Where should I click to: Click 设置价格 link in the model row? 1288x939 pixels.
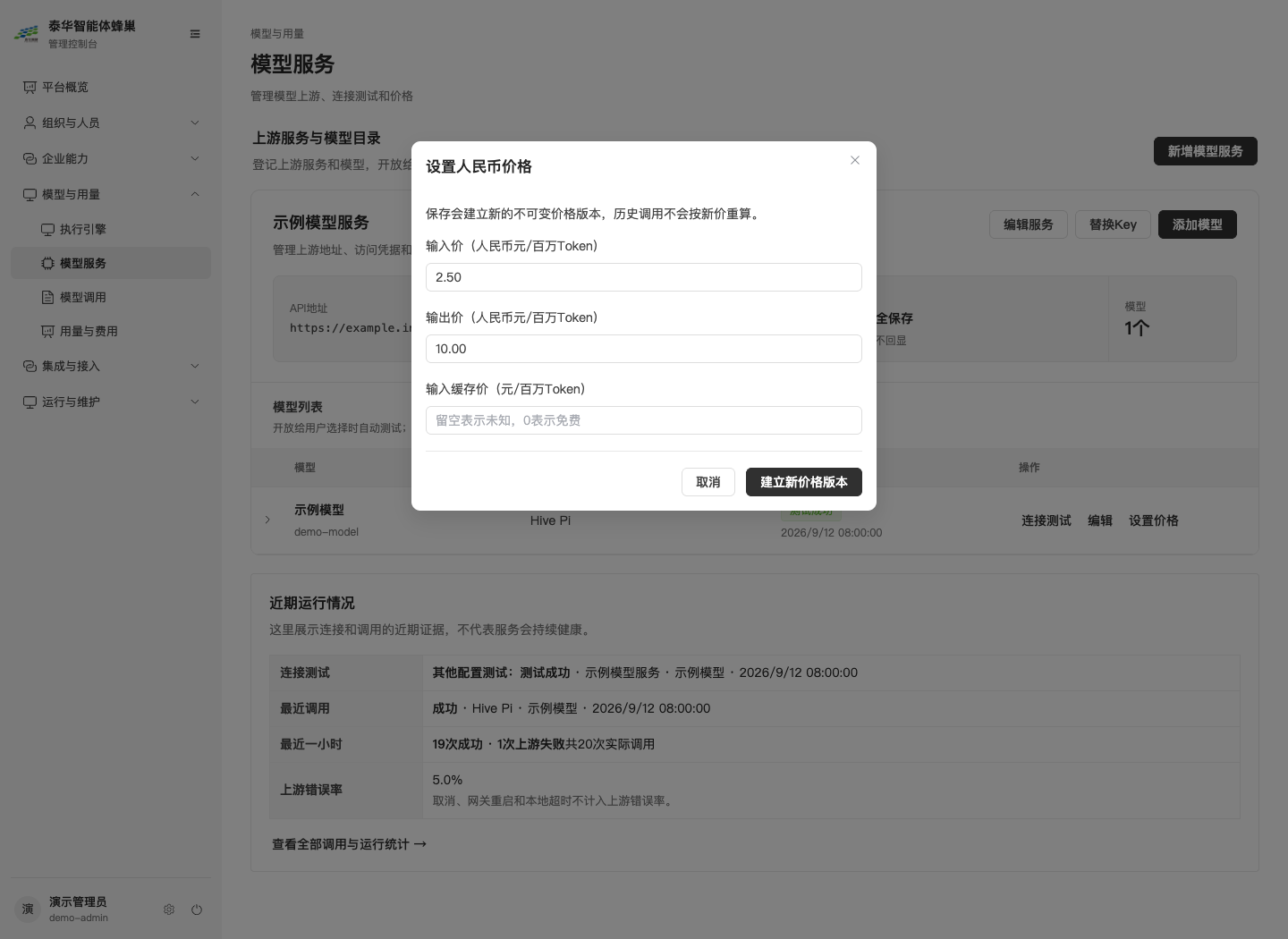click(x=1154, y=520)
